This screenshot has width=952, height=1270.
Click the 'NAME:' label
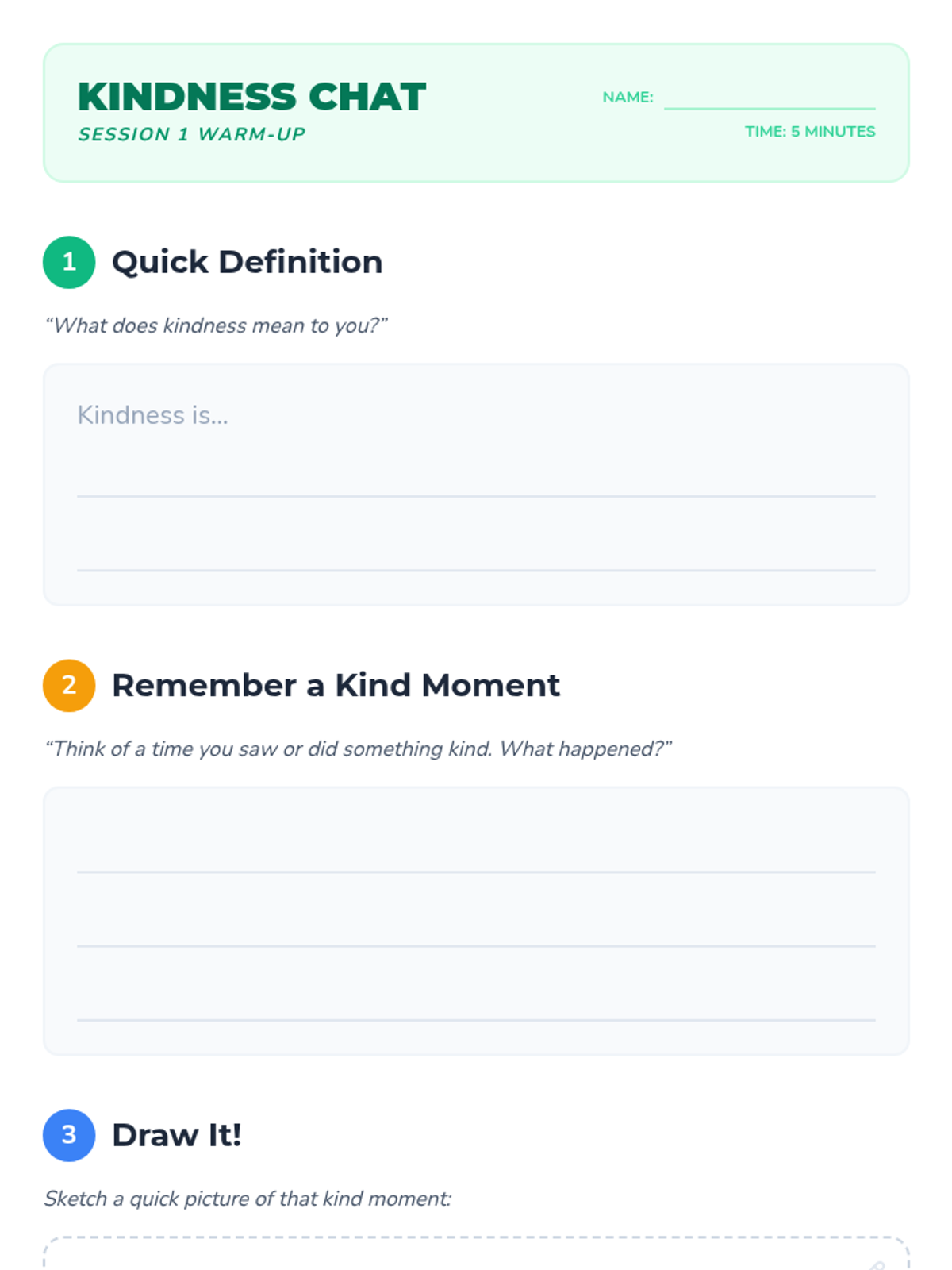(x=628, y=97)
